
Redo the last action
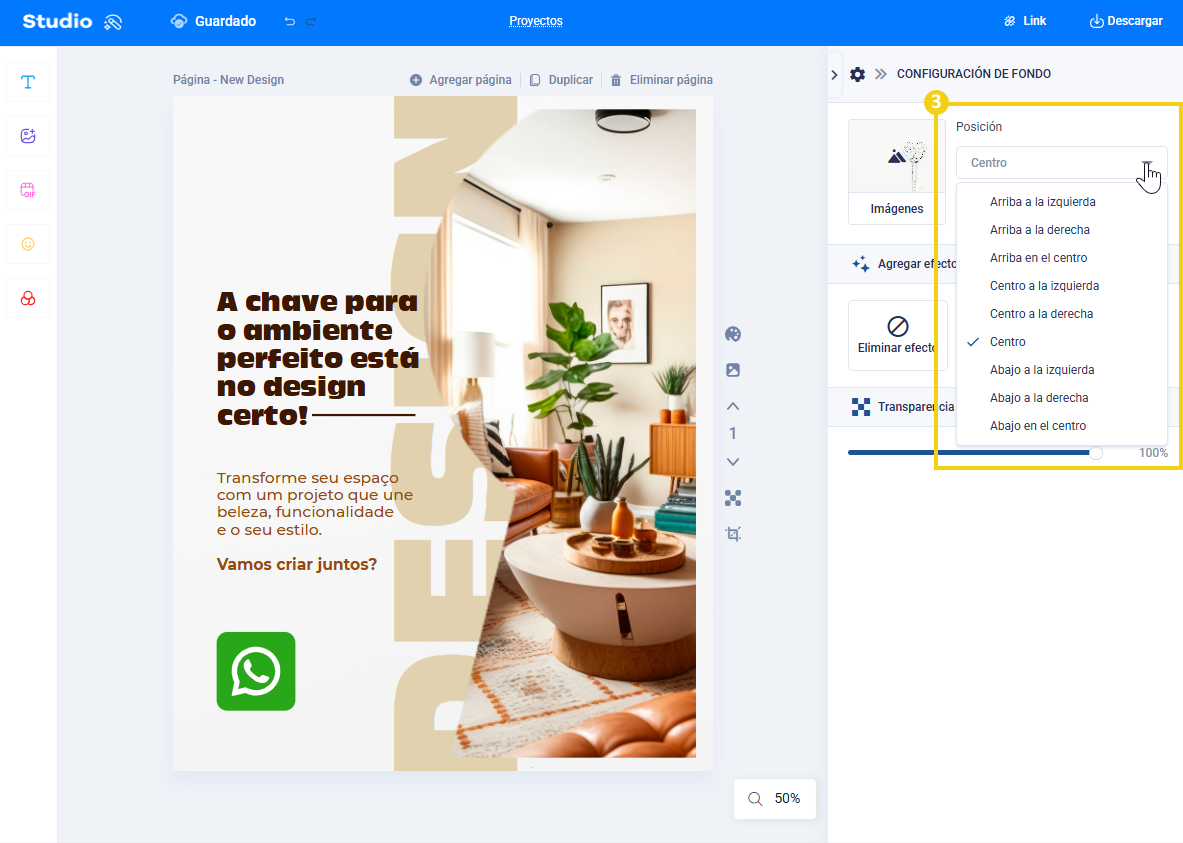(x=311, y=21)
